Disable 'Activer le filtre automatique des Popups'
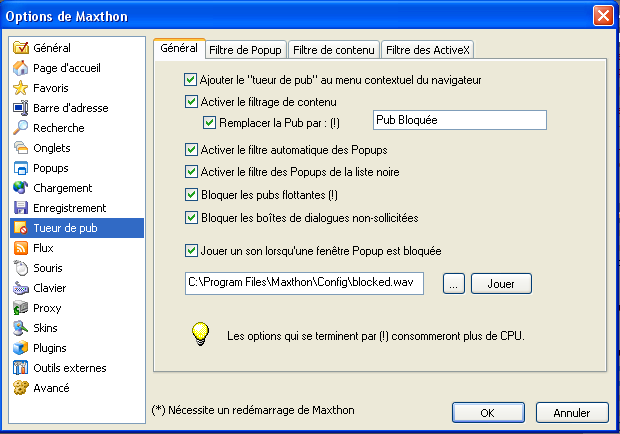The image size is (620, 434). (x=191, y=150)
